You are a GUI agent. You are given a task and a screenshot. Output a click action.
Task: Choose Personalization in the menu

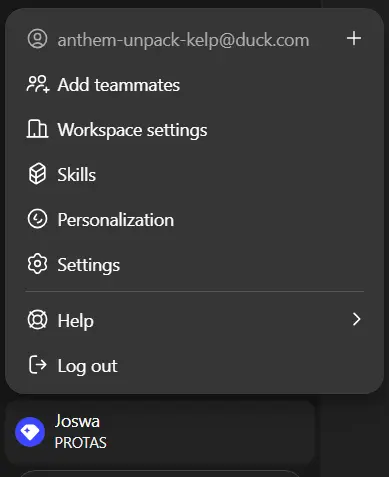[x=194, y=219]
